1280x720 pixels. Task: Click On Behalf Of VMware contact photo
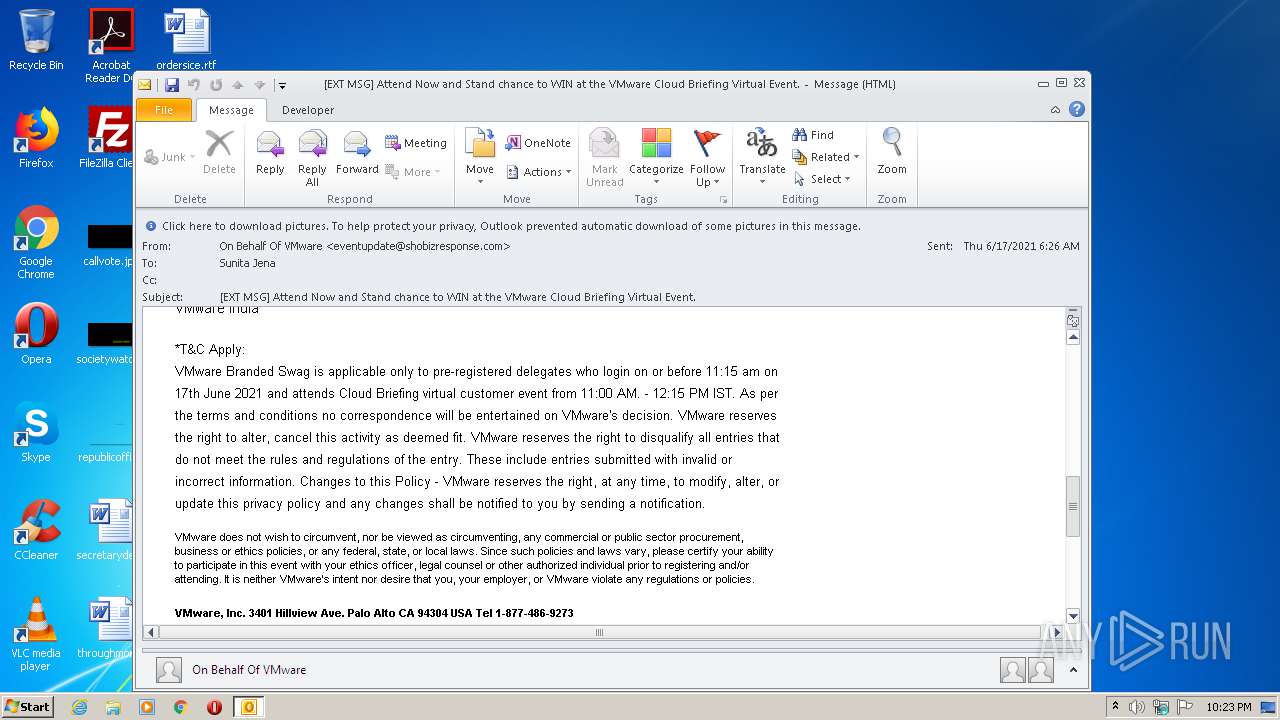[169, 670]
